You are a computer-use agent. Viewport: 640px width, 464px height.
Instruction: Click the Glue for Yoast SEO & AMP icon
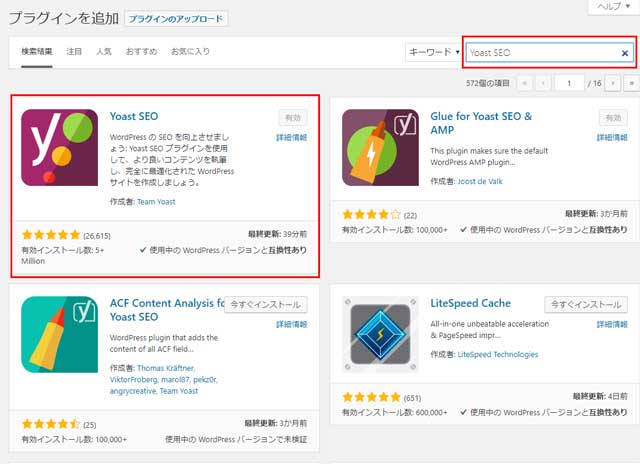pyautogui.click(x=380, y=147)
